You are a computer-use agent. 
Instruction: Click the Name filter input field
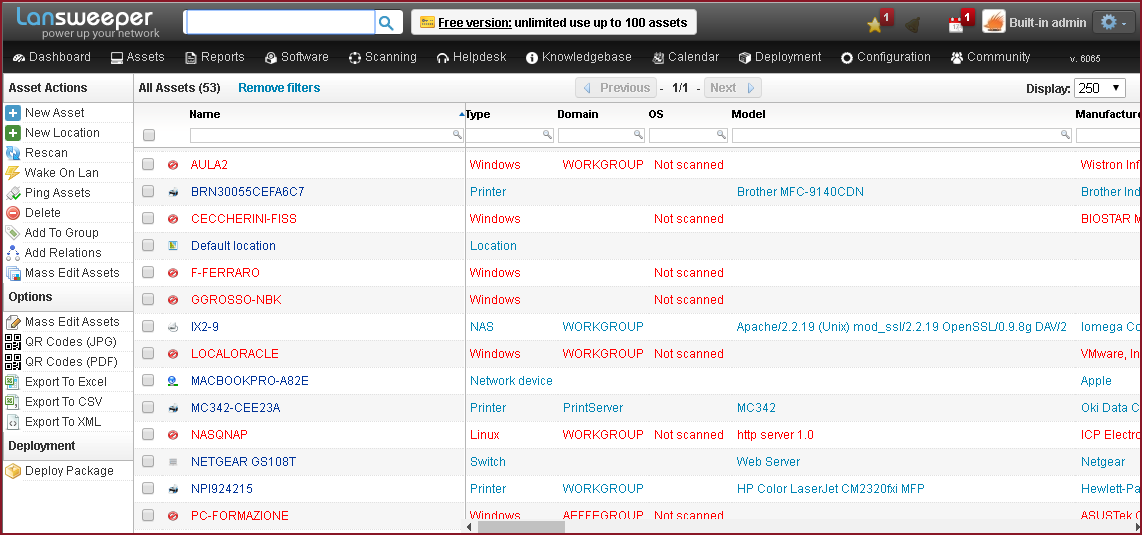326,135
